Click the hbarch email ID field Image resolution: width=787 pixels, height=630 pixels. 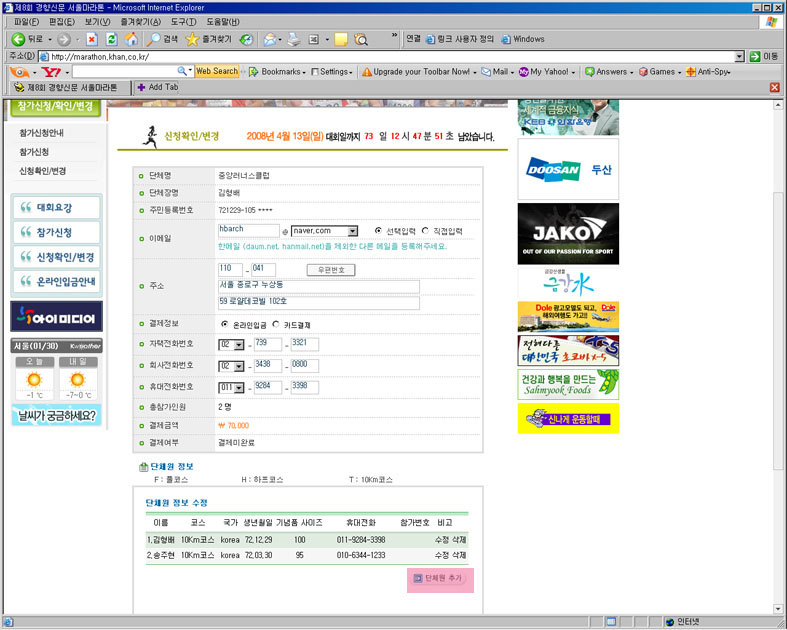pyautogui.click(x=248, y=230)
